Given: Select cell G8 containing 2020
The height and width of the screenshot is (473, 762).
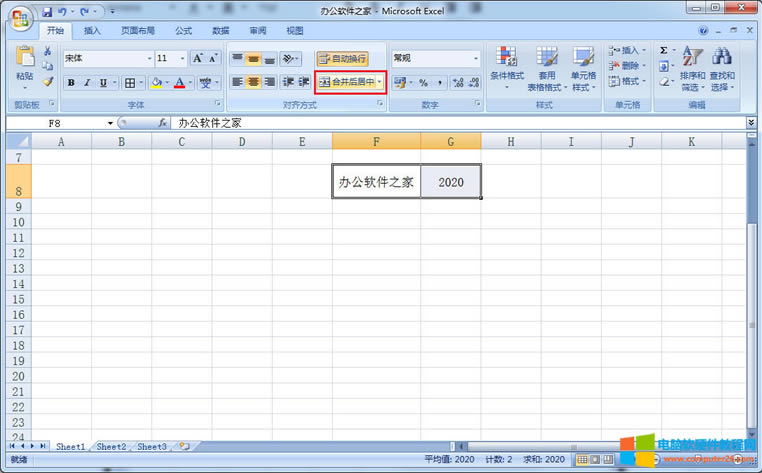Looking at the screenshot, I should click(450, 182).
